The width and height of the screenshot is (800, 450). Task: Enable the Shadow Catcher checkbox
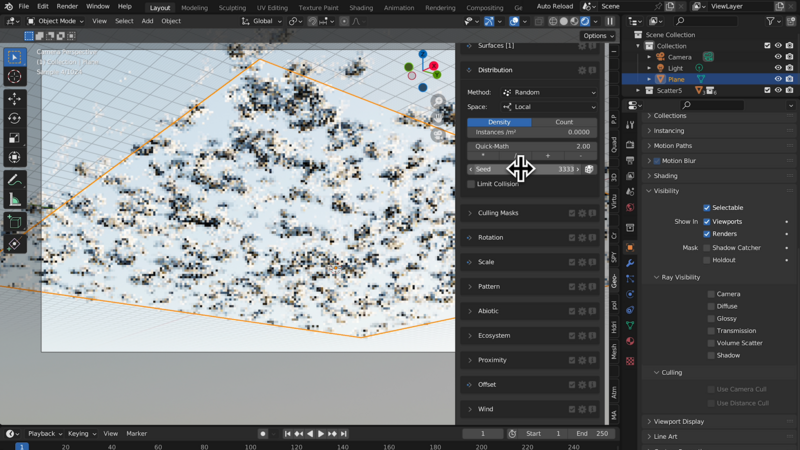pos(707,247)
